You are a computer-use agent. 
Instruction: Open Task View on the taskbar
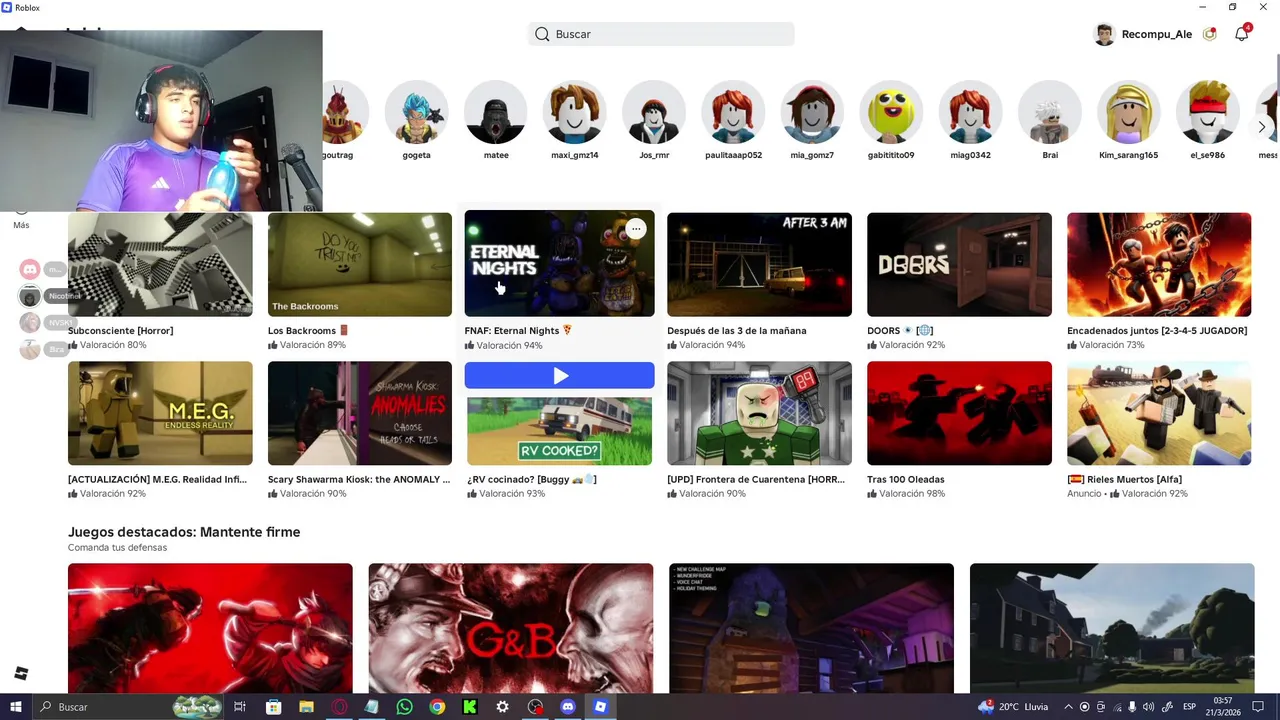click(x=240, y=707)
